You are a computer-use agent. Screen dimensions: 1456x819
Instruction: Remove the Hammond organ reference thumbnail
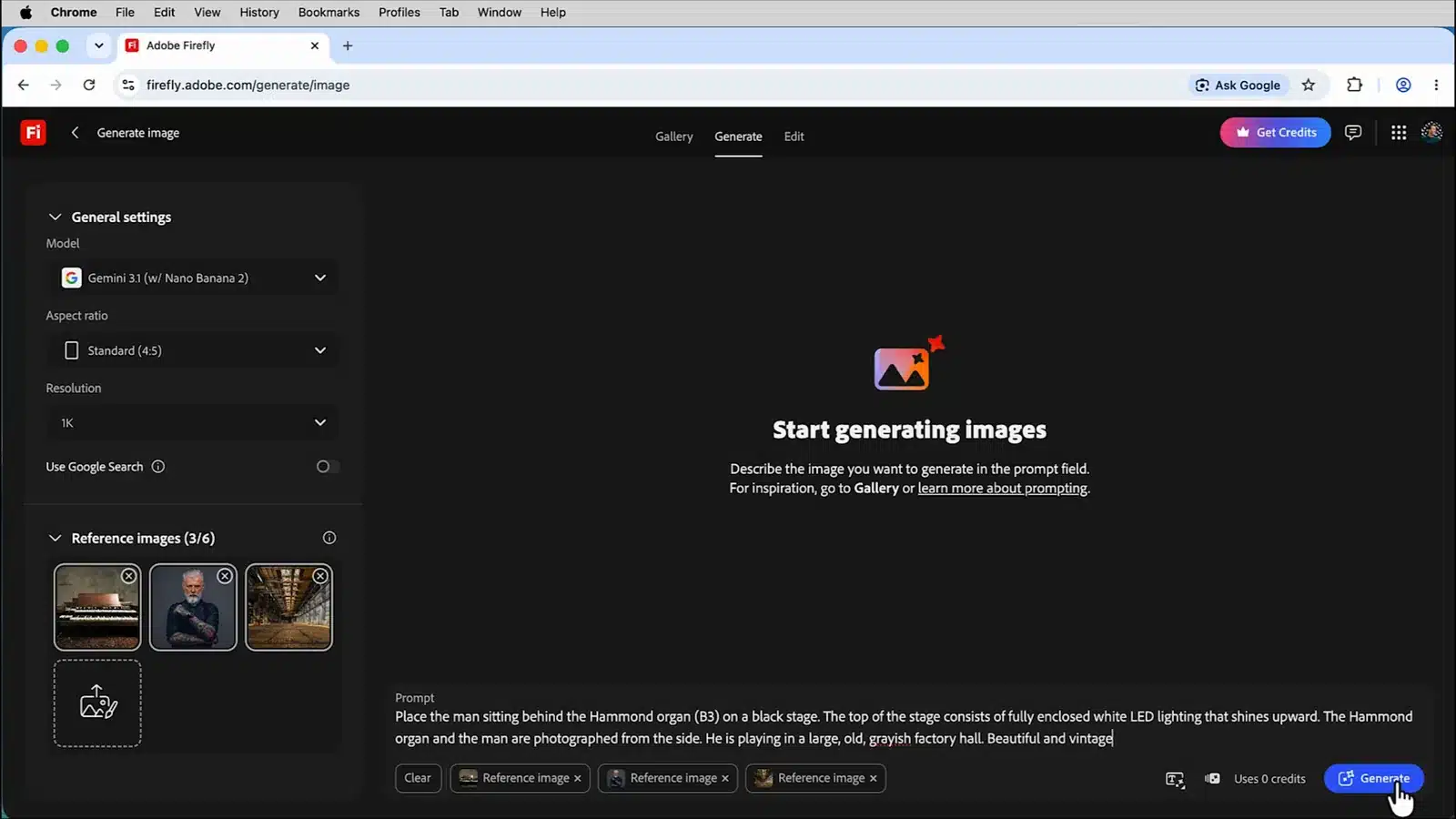point(129,576)
